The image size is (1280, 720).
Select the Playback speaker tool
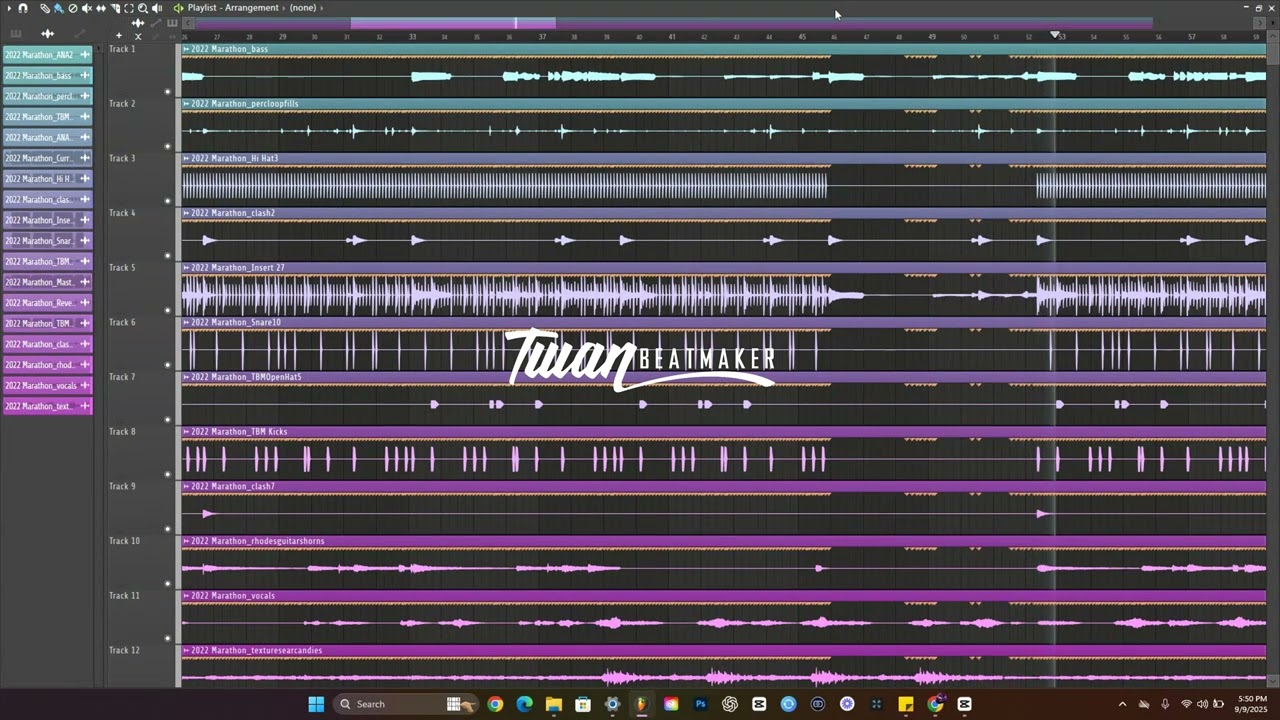click(x=157, y=8)
